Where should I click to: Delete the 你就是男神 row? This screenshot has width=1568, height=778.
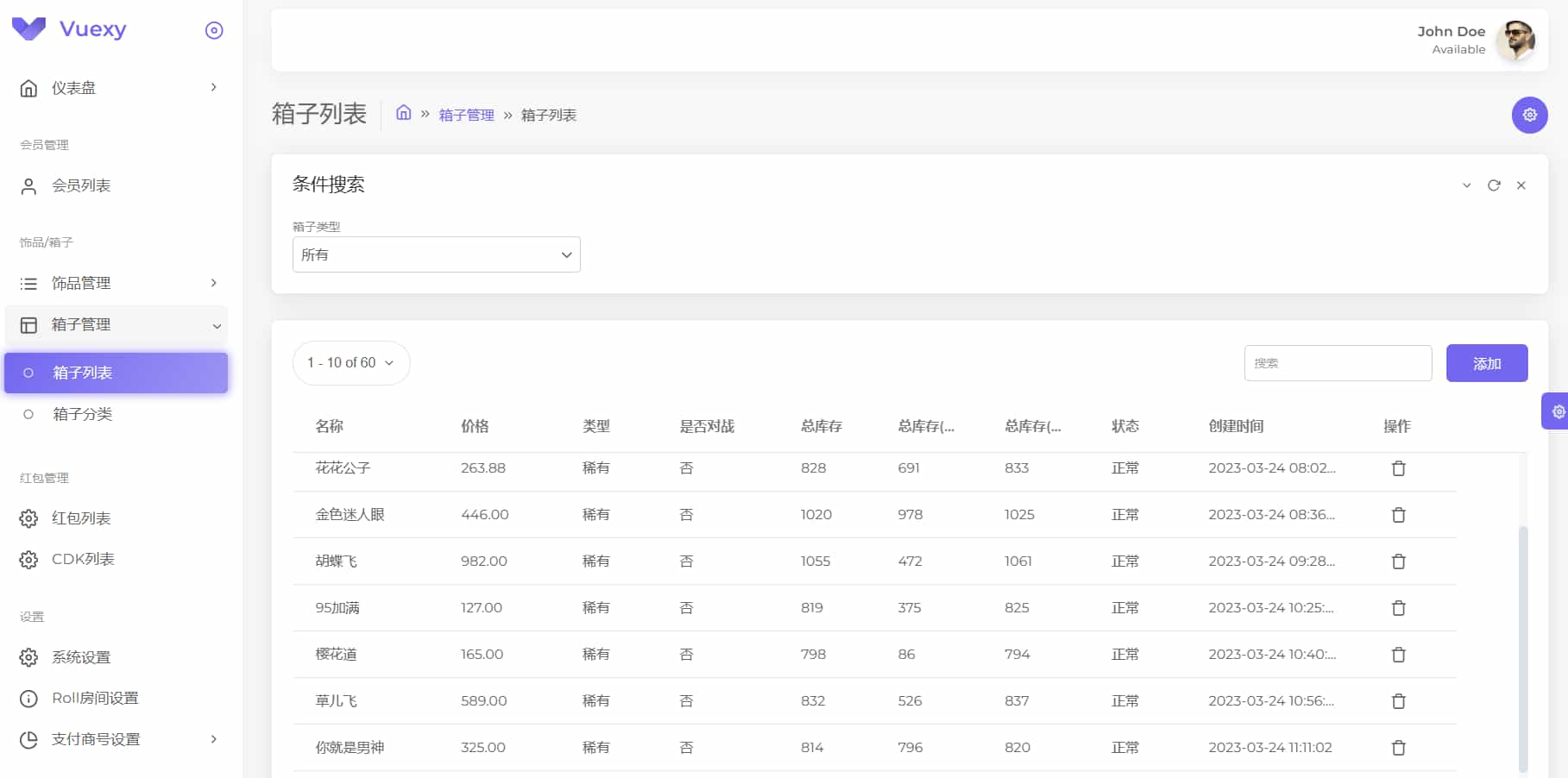tap(1398, 748)
